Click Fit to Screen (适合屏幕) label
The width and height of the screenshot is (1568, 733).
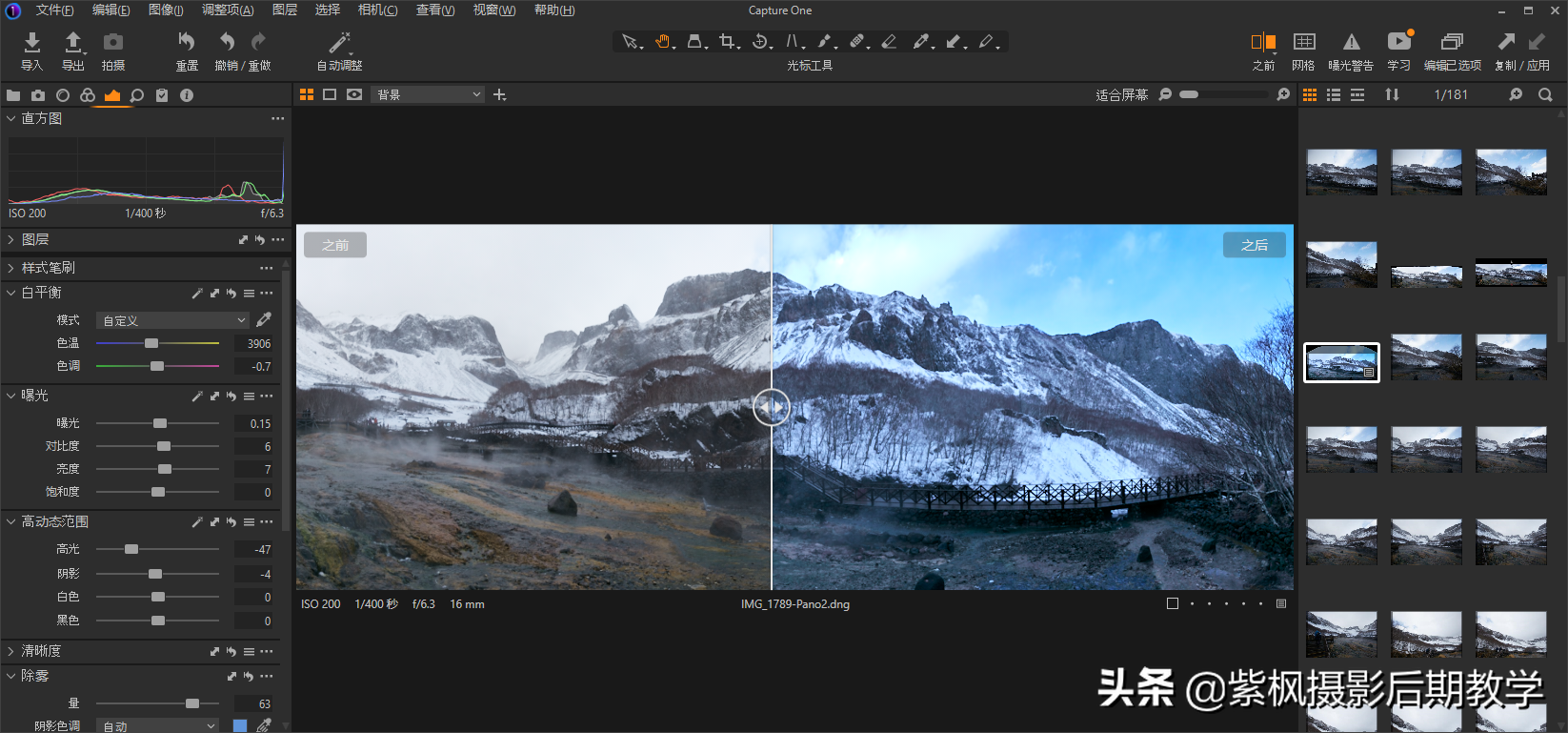pos(1121,94)
